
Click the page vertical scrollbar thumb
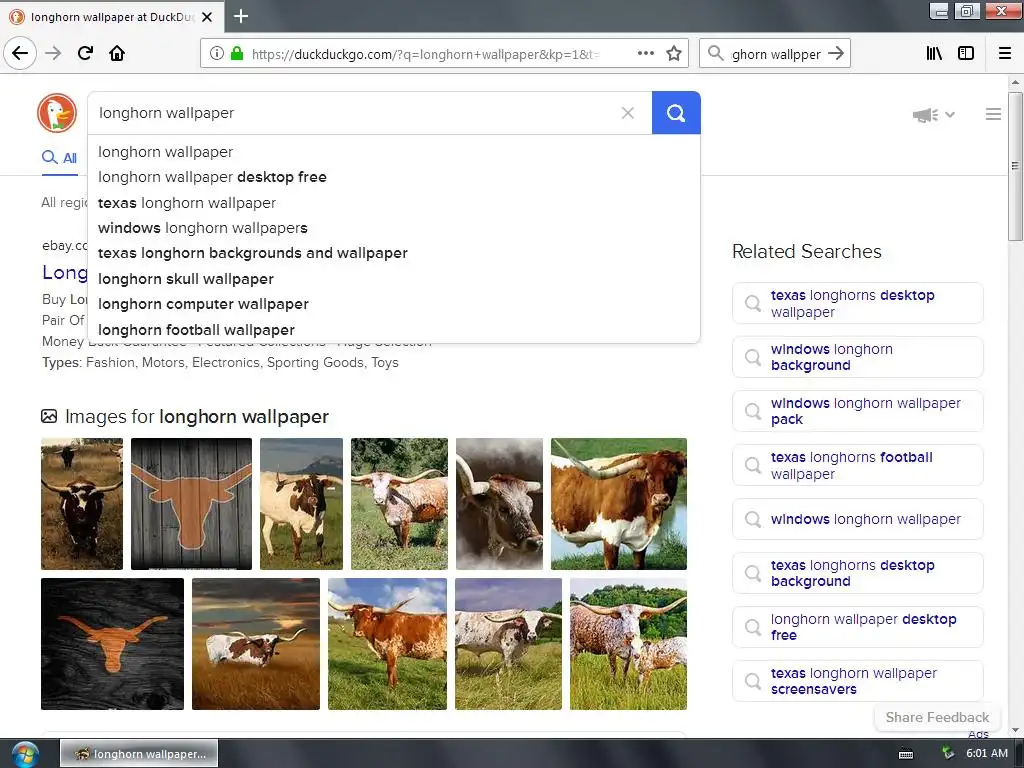click(1015, 167)
